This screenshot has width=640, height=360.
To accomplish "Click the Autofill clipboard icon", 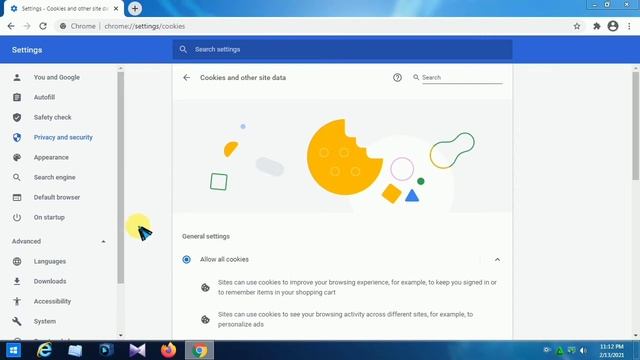I will coord(17,97).
